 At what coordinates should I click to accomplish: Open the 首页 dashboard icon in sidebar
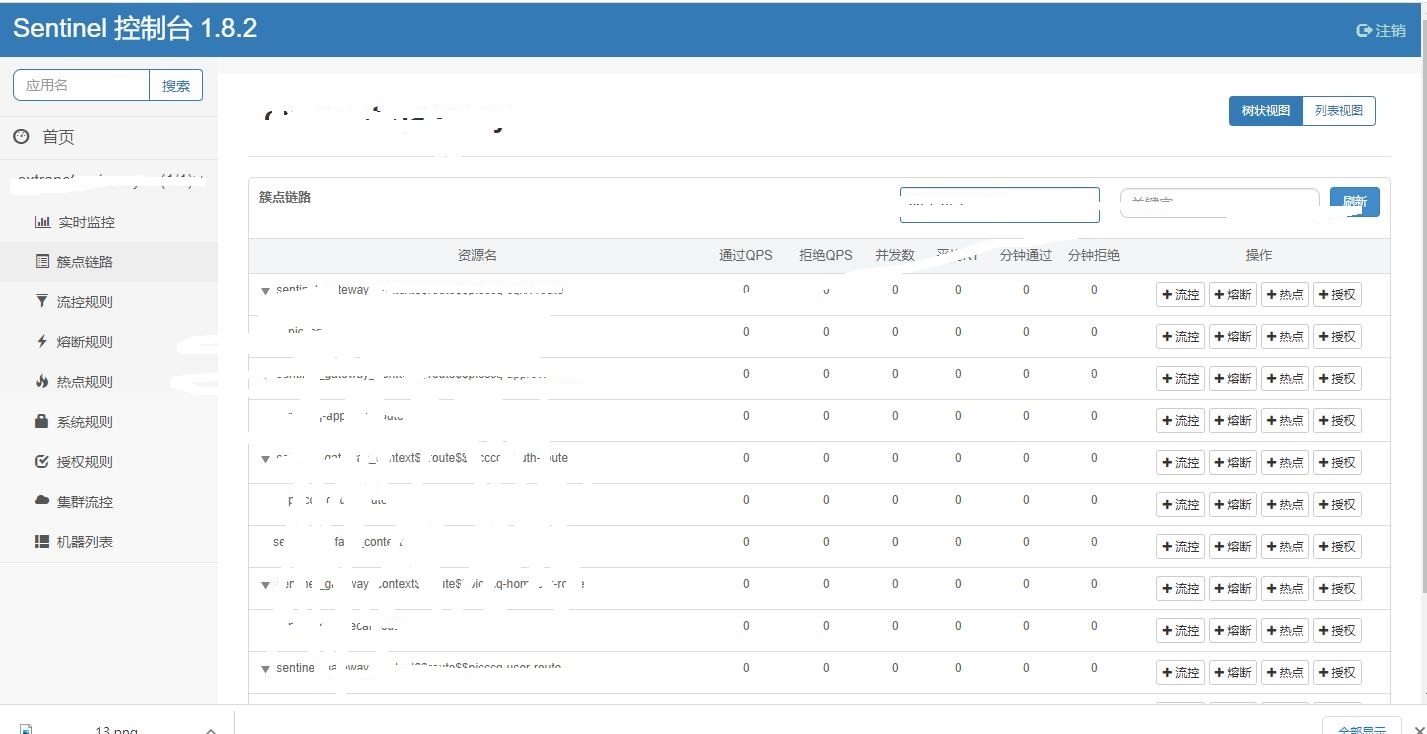coord(21,137)
